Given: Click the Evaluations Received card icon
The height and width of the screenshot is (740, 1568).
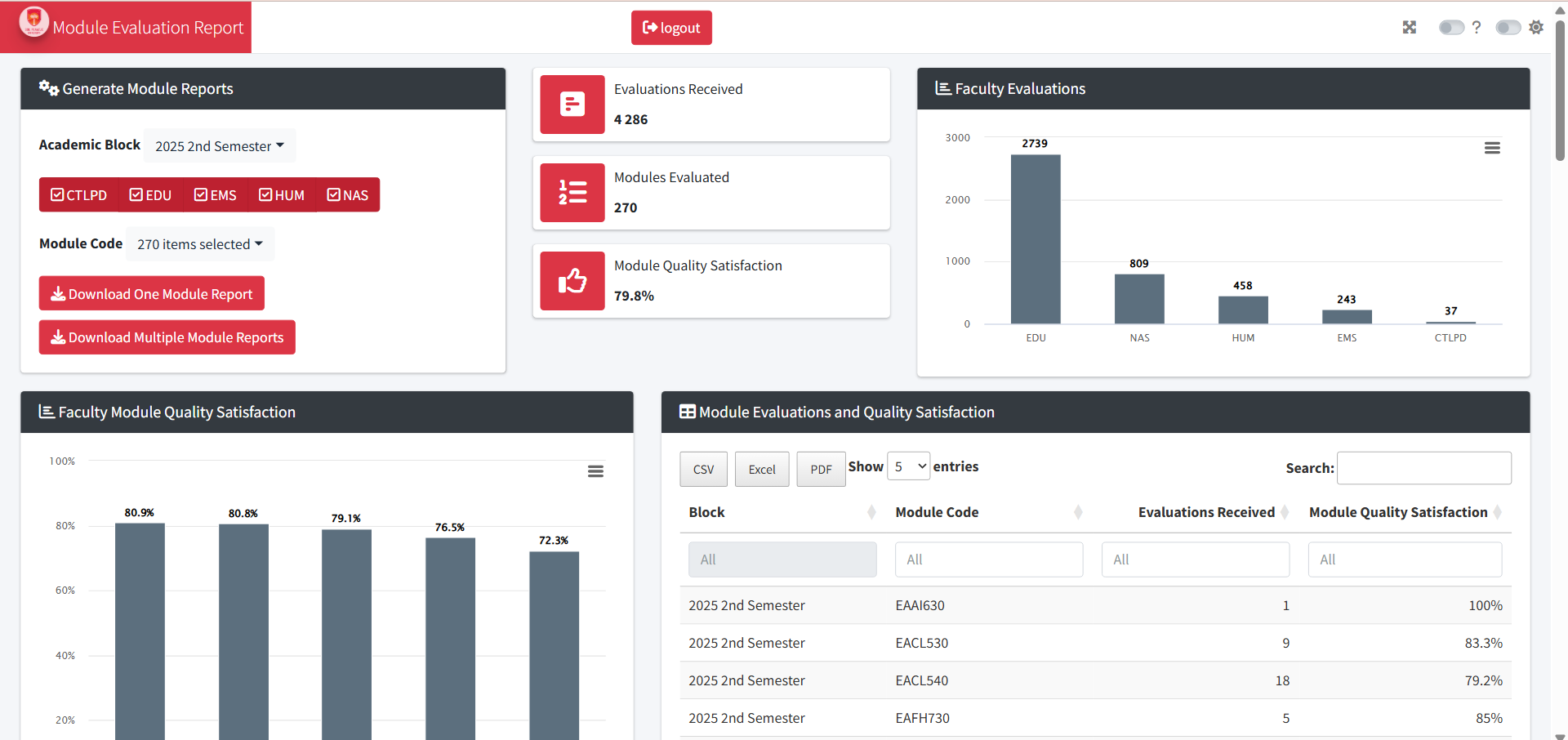Looking at the screenshot, I should tap(572, 104).
